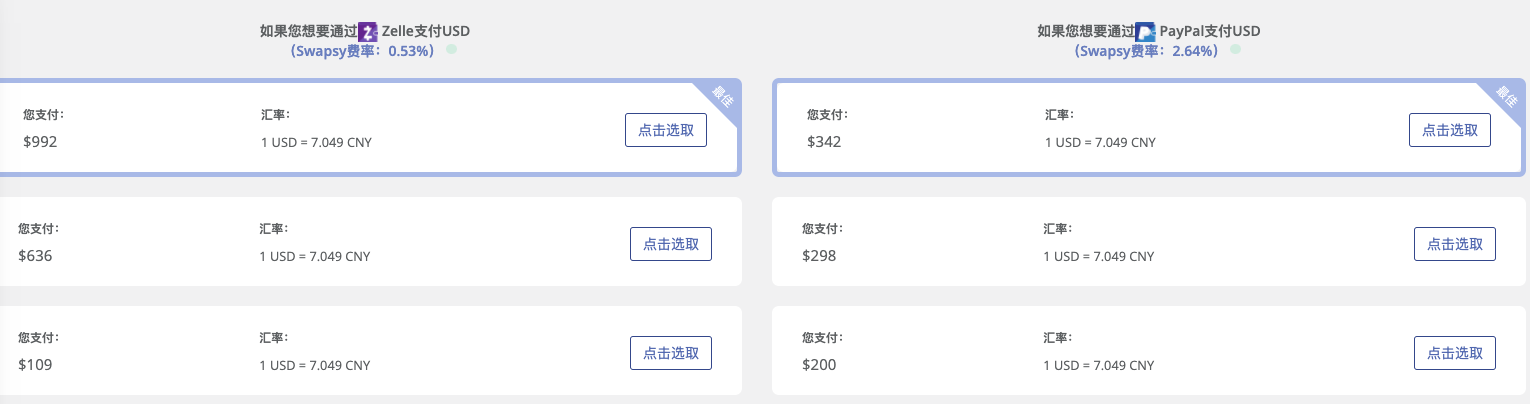This screenshot has height=404, width=1530.
Task: Click the green dot beside 0.53% fee
Action: pyautogui.click(x=451, y=48)
